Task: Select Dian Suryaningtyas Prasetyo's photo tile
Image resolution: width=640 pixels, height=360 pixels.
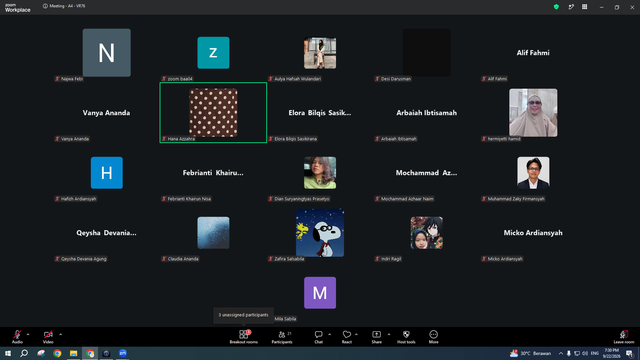Action: click(320, 173)
